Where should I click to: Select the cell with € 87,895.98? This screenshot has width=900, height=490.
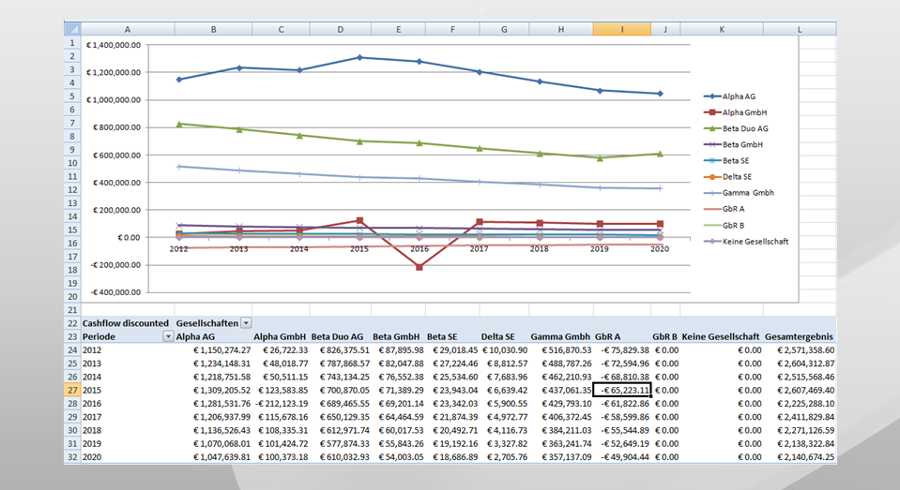(x=398, y=350)
